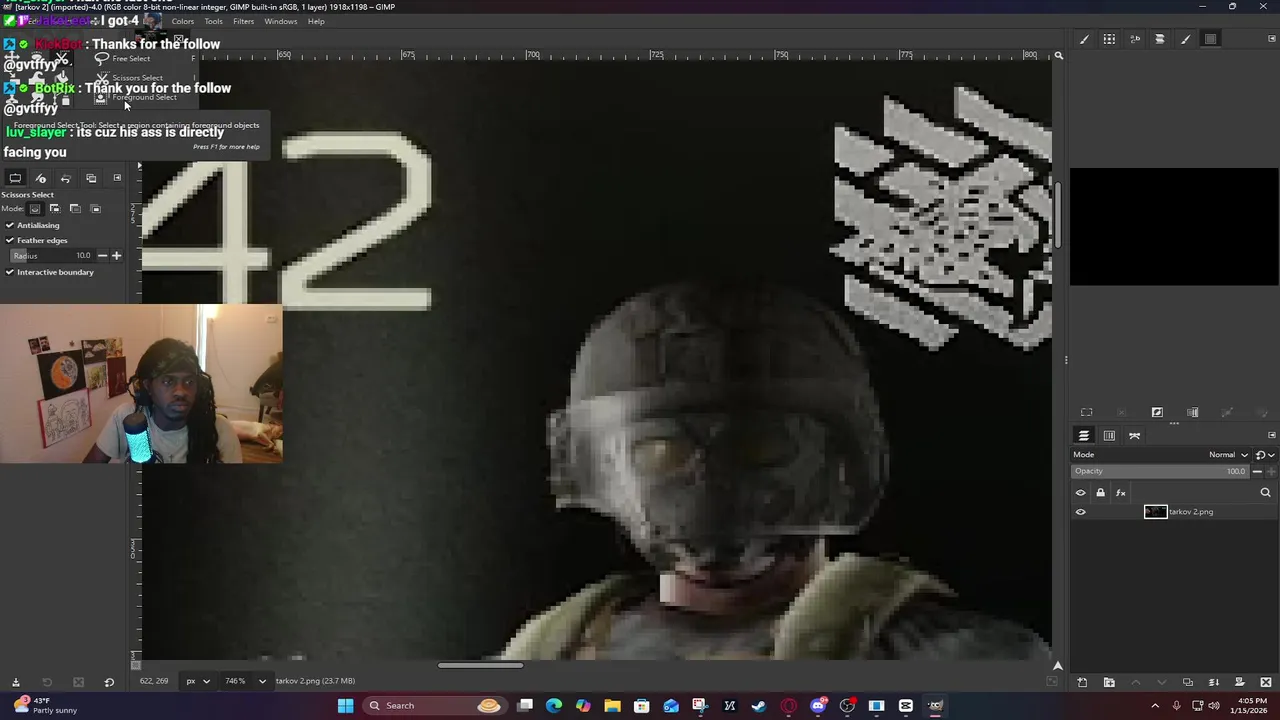Click the zoom magnifier at ruler corner
This screenshot has height=720, width=1280.
(x=1059, y=56)
